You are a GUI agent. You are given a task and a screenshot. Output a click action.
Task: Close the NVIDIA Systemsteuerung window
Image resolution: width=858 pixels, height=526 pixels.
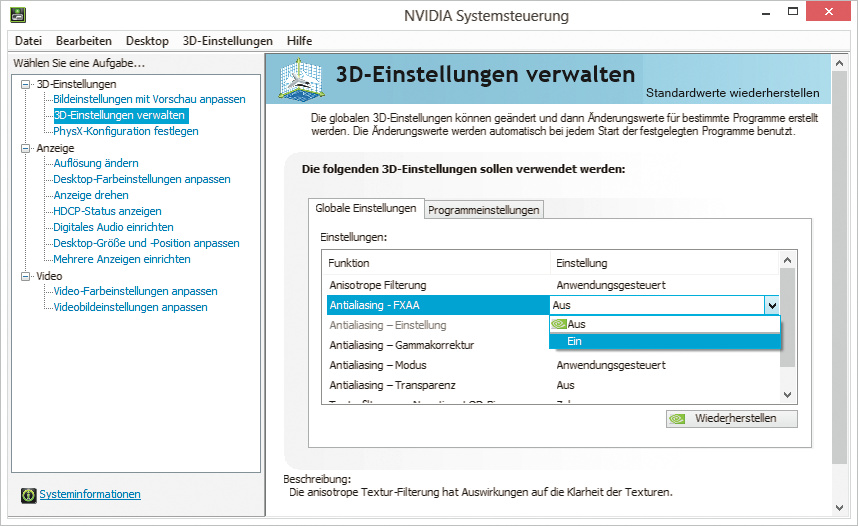point(828,11)
